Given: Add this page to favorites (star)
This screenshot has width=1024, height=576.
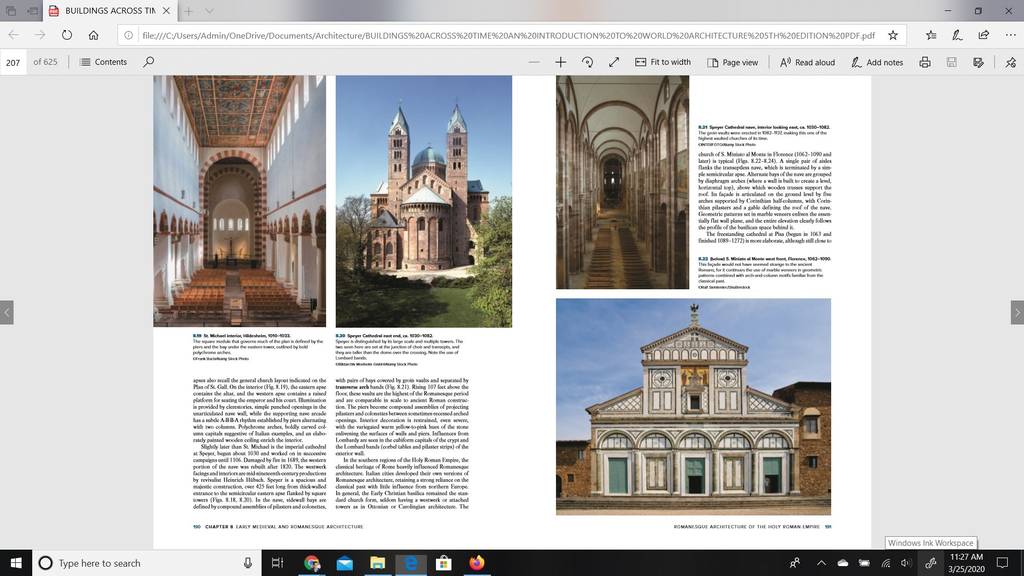Looking at the screenshot, I should pos(893,35).
